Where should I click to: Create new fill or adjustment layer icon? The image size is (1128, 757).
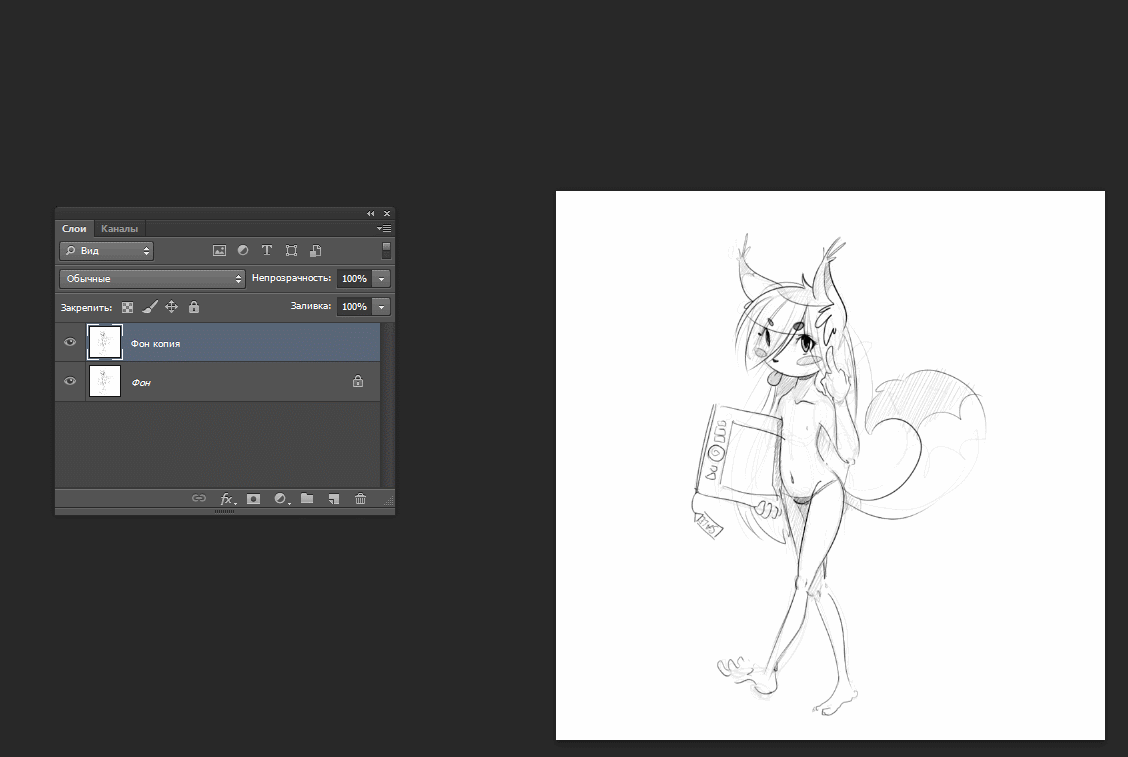click(281, 499)
